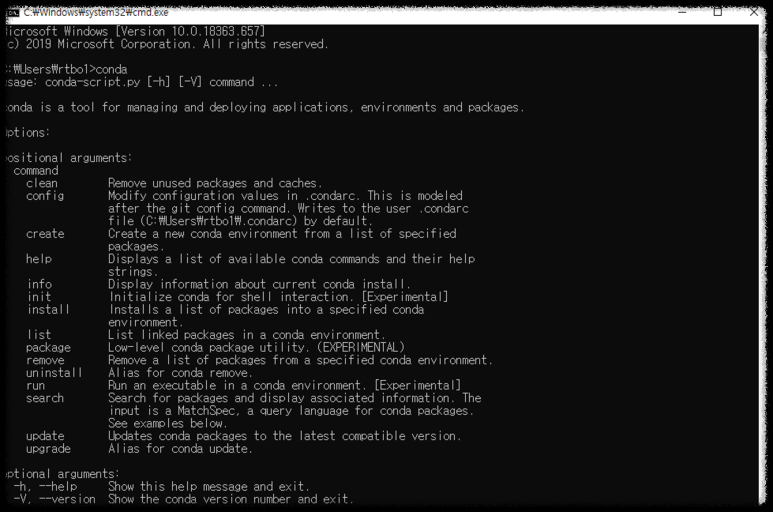The width and height of the screenshot is (773, 512).
Task: Click the 'optional arguments:' heading
Action: pyautogui.click(x=63, y=474)
